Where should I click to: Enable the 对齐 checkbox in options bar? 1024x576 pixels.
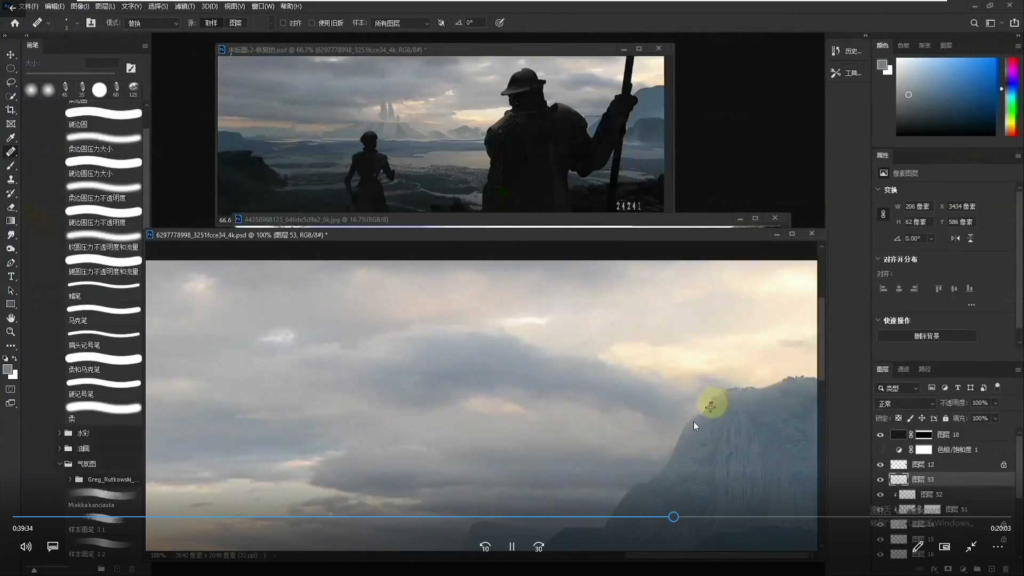[283, 22]
